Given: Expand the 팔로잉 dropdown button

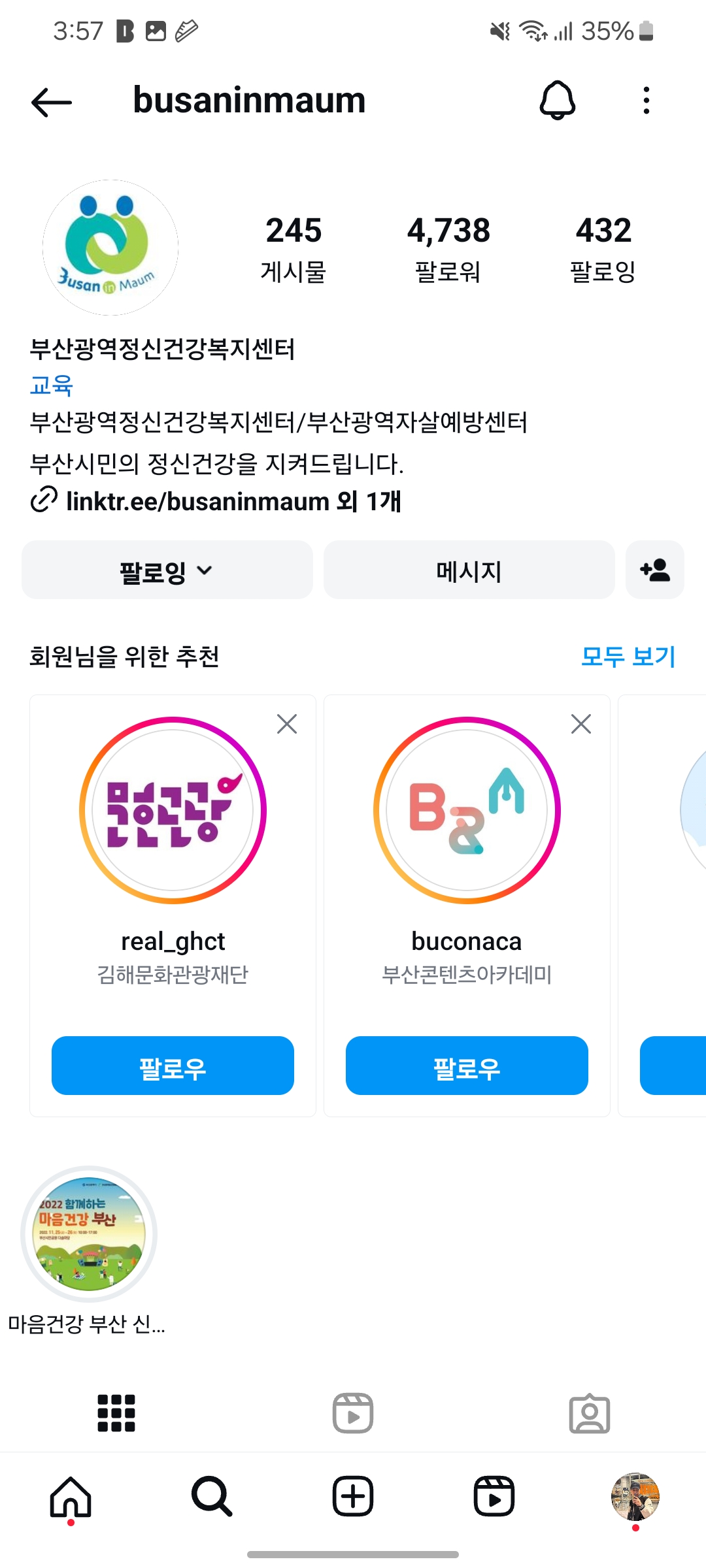Looking at the screenshot, I should 167,570.
